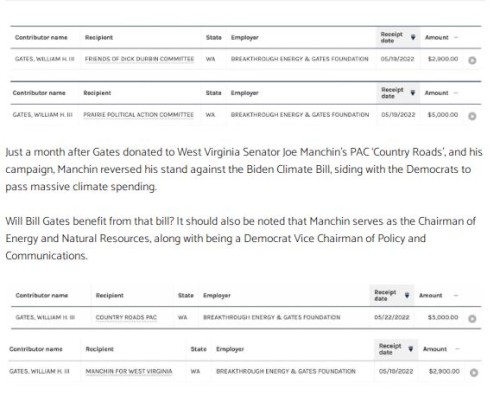Open the Prairie Political Action Committee link
Screen dimensions: 500x396
(138, 115)
